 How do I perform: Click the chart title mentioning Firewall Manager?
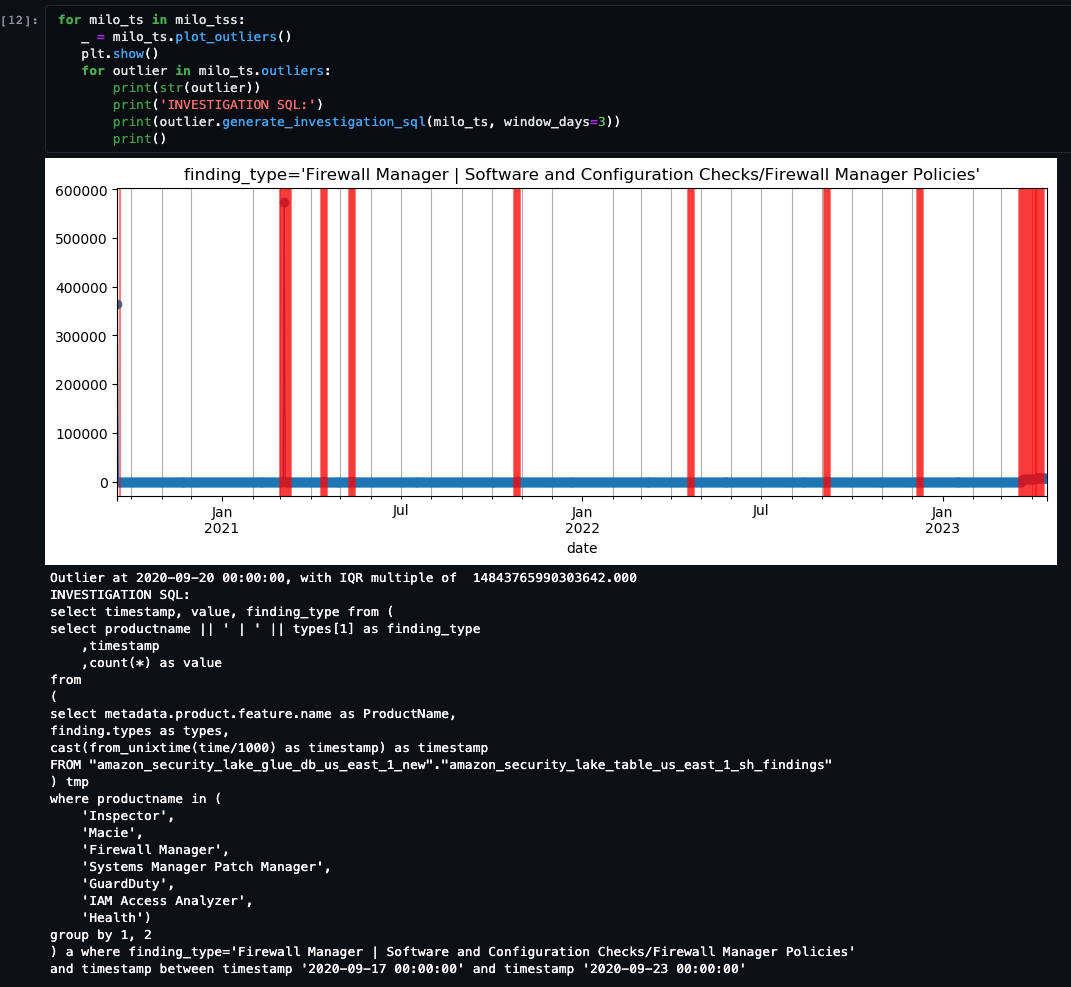click(x=581, y=174)
